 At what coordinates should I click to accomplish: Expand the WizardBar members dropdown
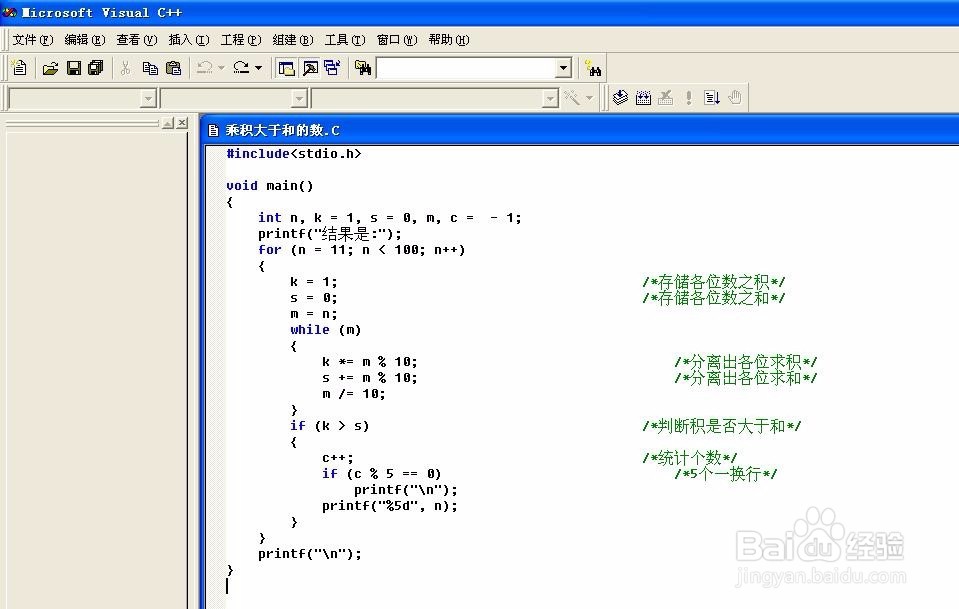click(550, 98)
